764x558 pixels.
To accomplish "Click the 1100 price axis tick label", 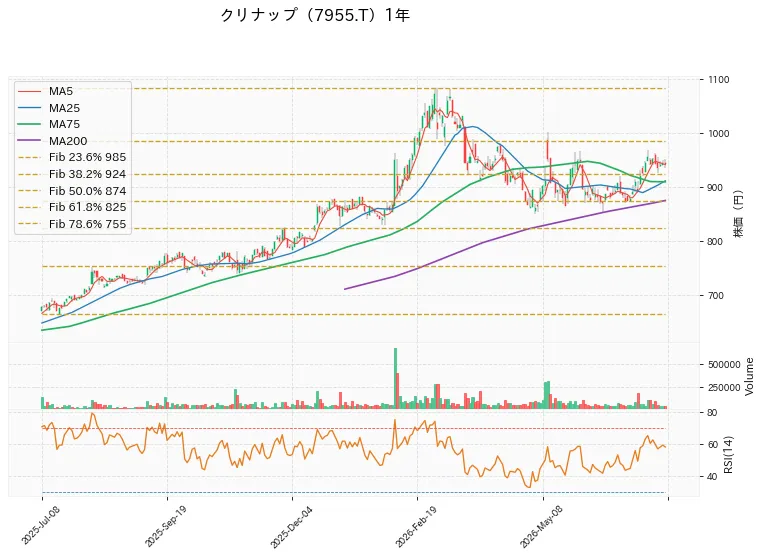I will (719, 79).
